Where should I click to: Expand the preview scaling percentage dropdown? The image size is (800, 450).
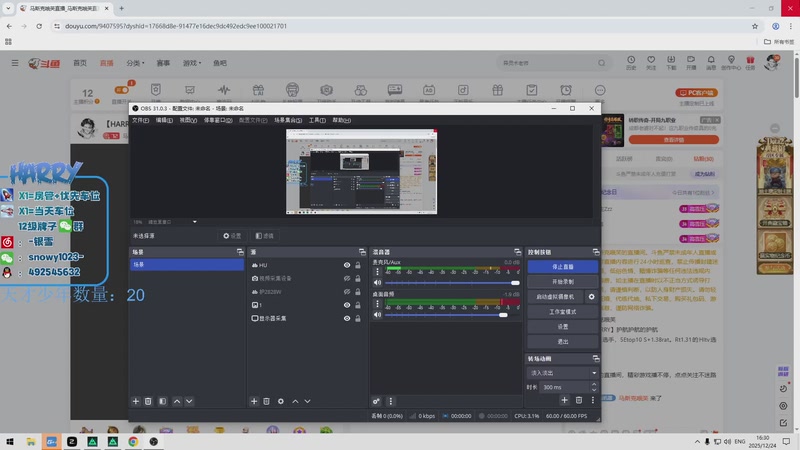(x=194, y=222)
